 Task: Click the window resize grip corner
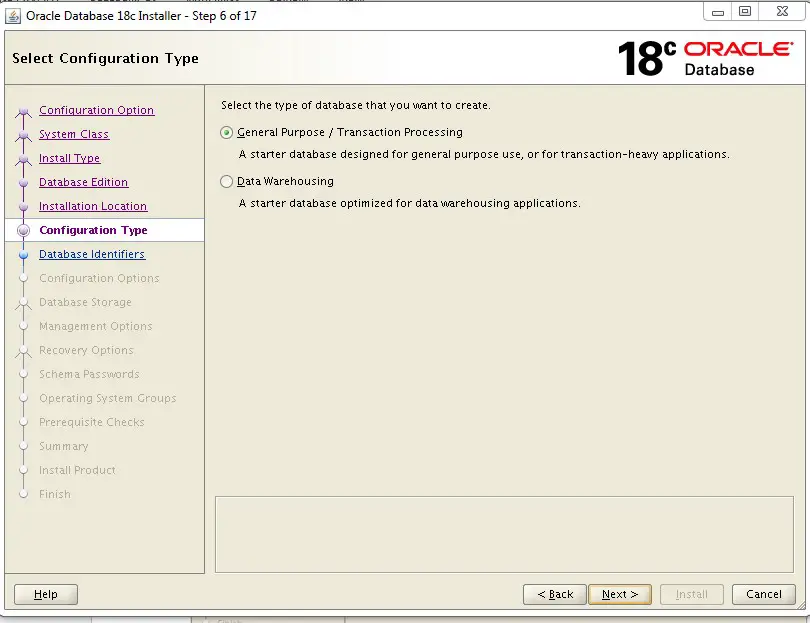tap(801, 606)
